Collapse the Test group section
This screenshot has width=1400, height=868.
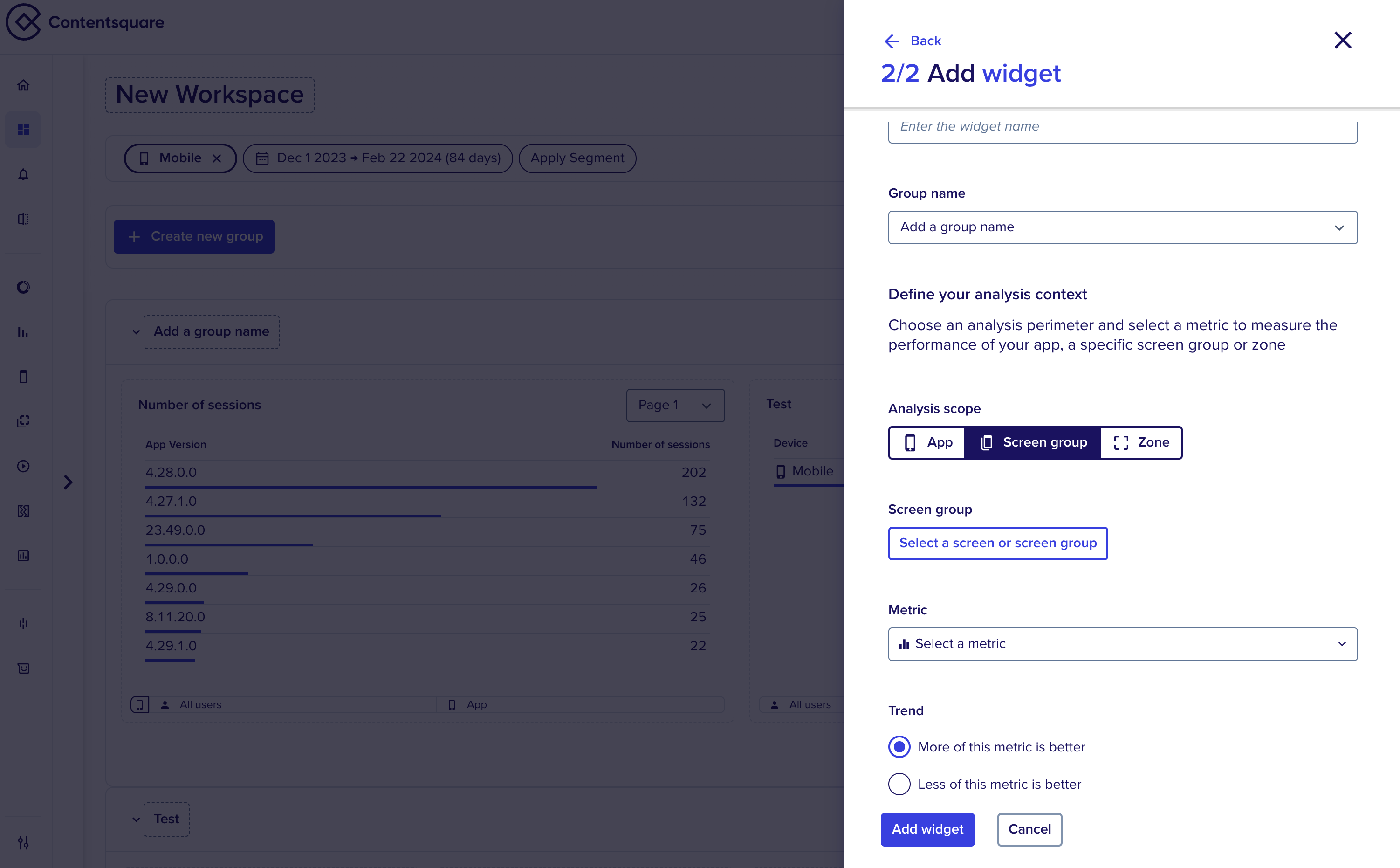(x=136, y=819)
